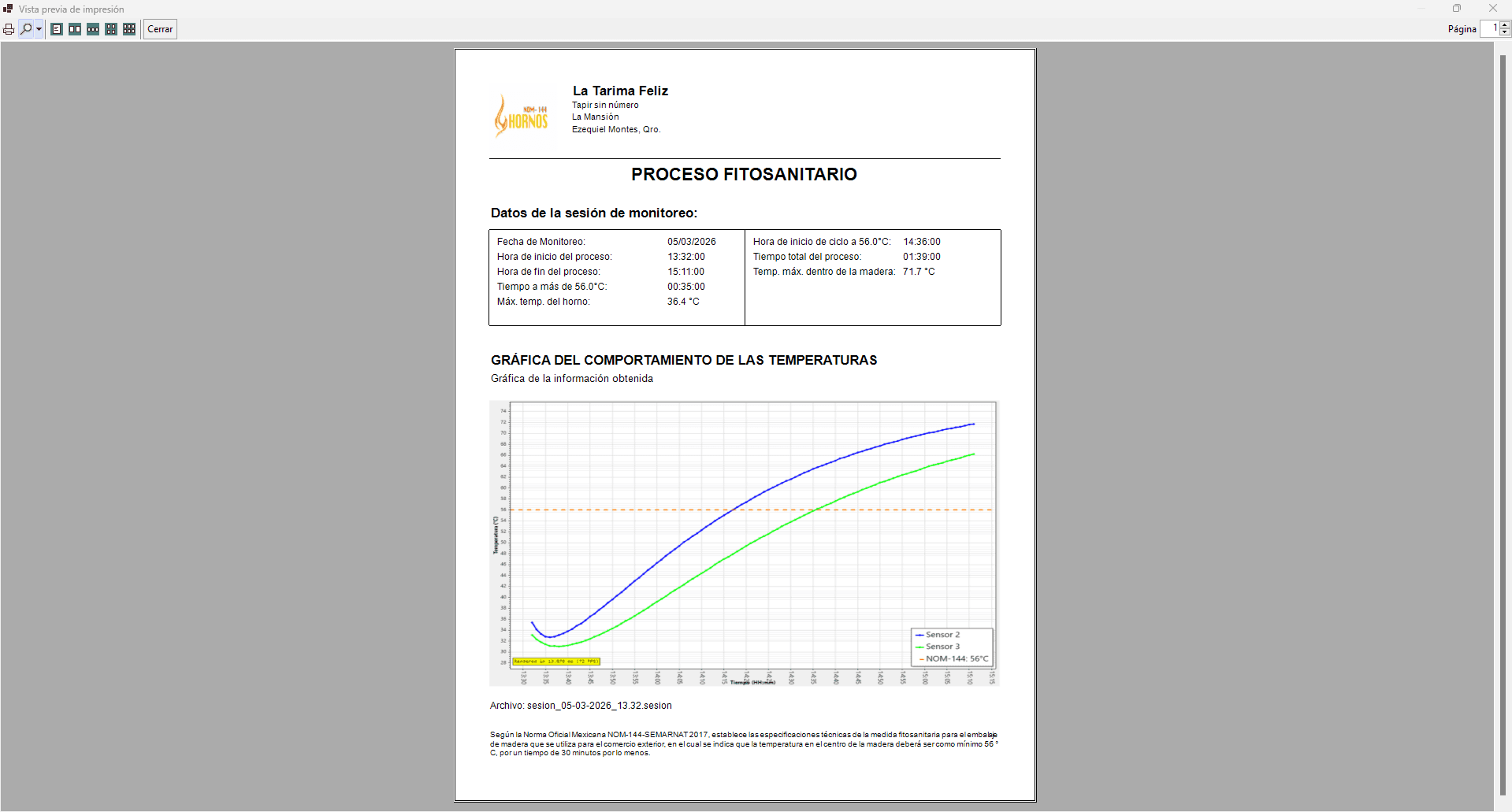The width and height of the screenshot is (1512, 812).
Task: Click the 'Fecha de Monitoreo:' label
Action: click(541, 242)
